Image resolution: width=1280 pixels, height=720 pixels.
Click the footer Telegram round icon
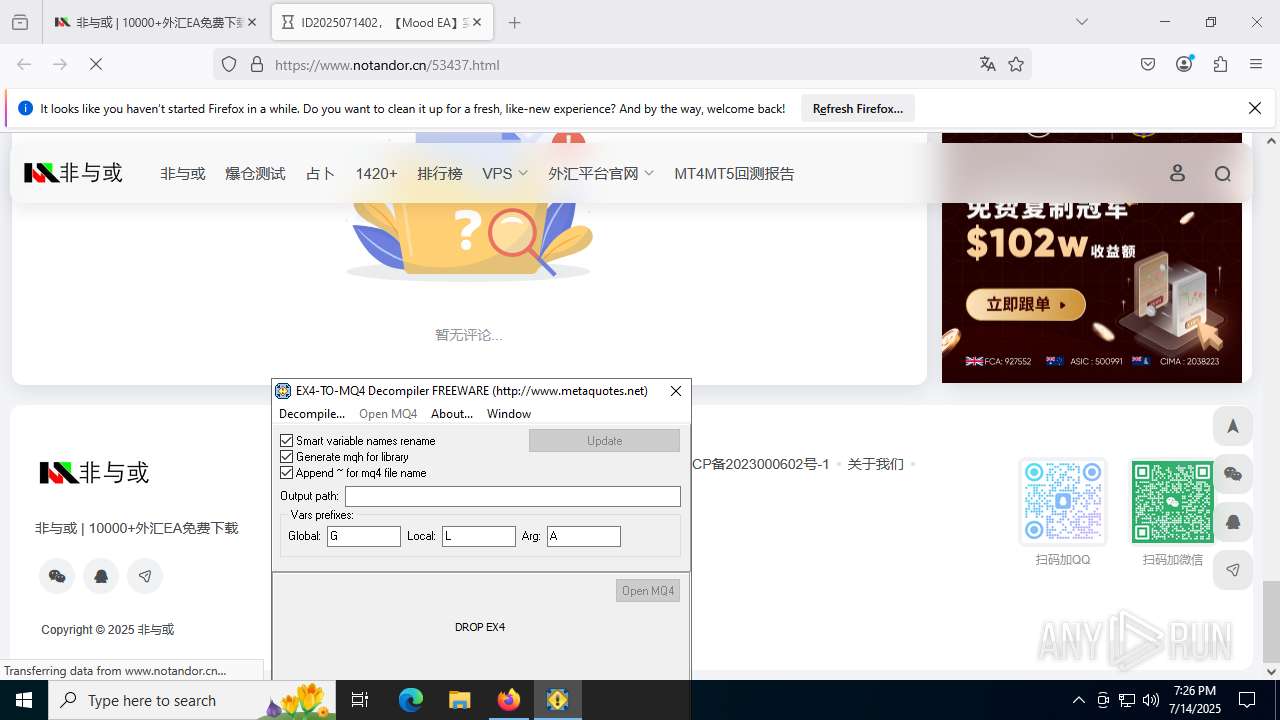pyautogui.click(x=145, y=576)
